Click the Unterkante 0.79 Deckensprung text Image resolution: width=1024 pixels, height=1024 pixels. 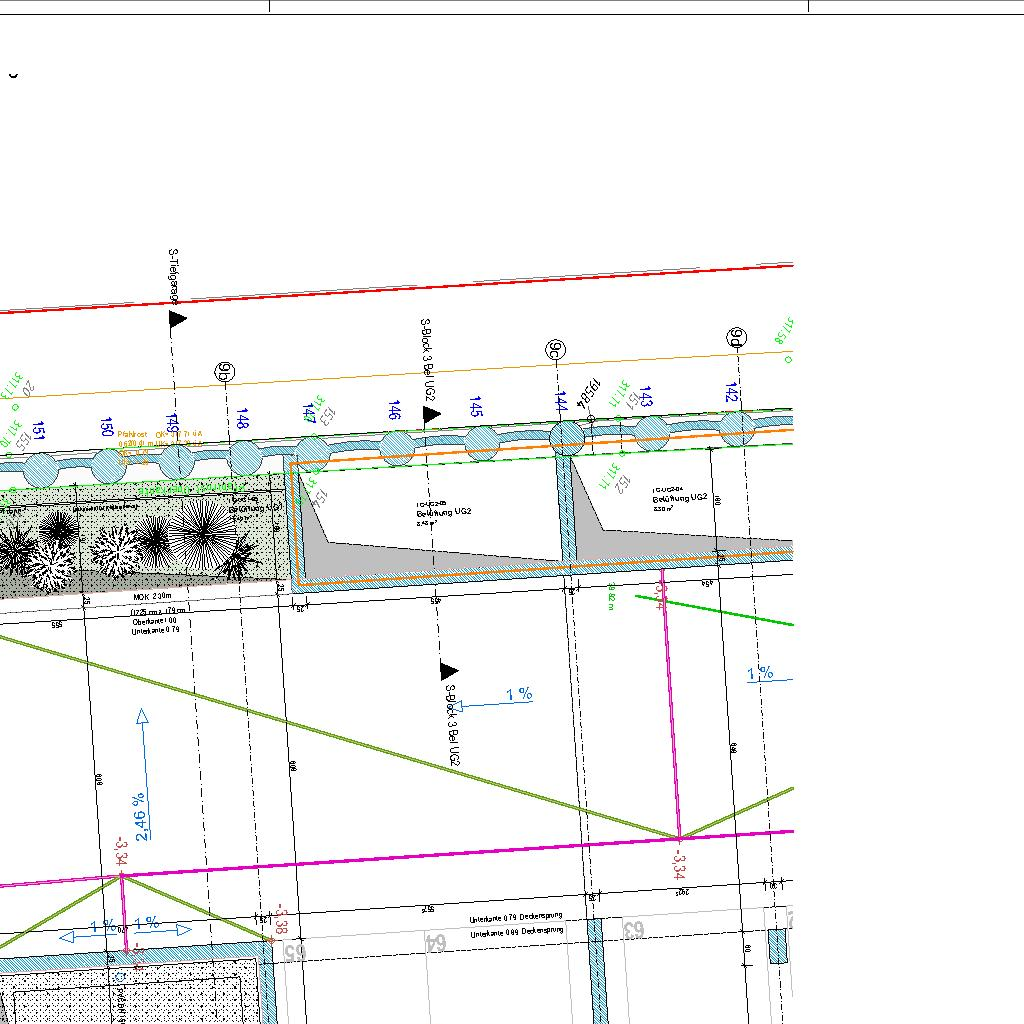[x=517, y=918]
